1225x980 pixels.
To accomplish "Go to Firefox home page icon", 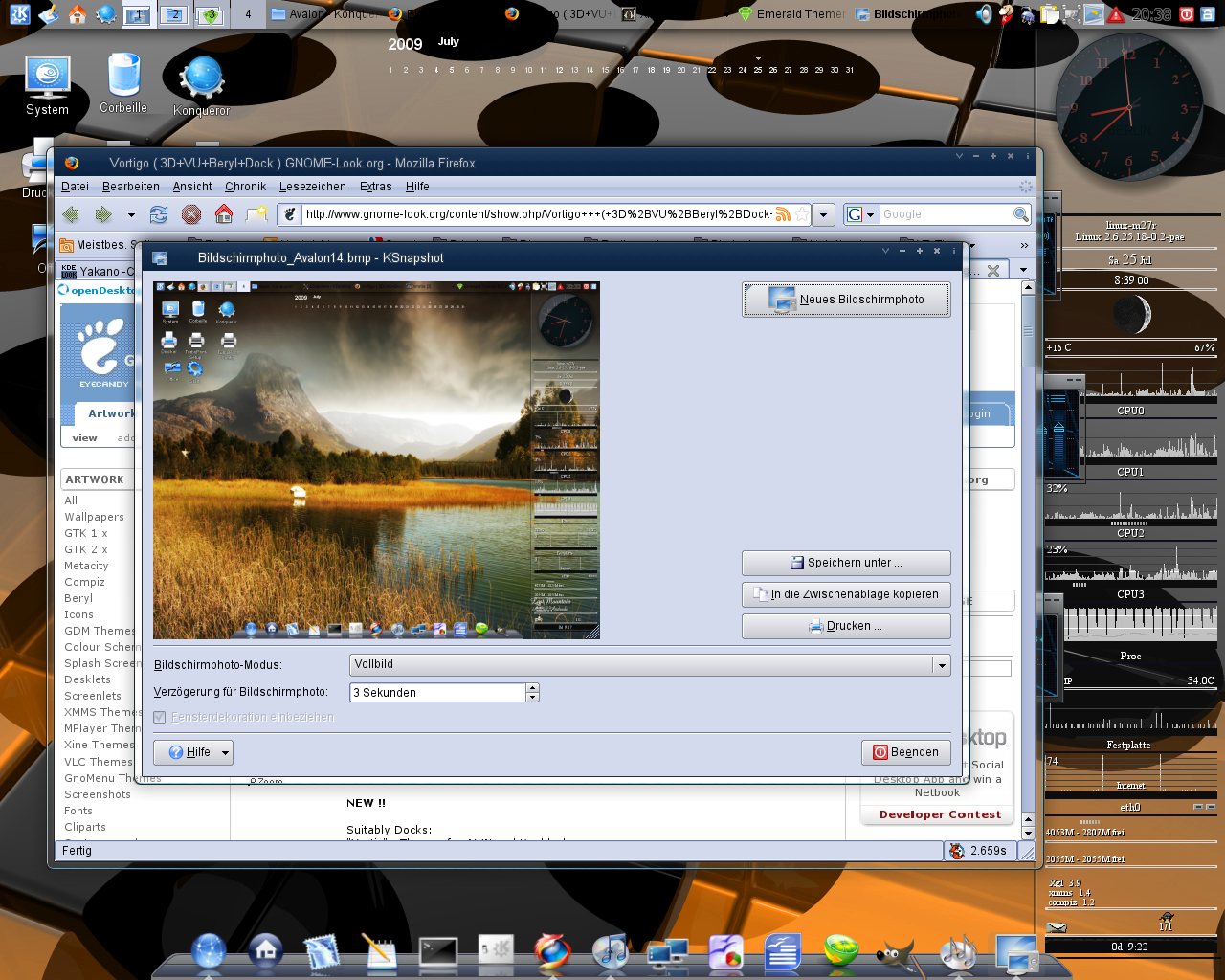I will [x=224, y=213].
